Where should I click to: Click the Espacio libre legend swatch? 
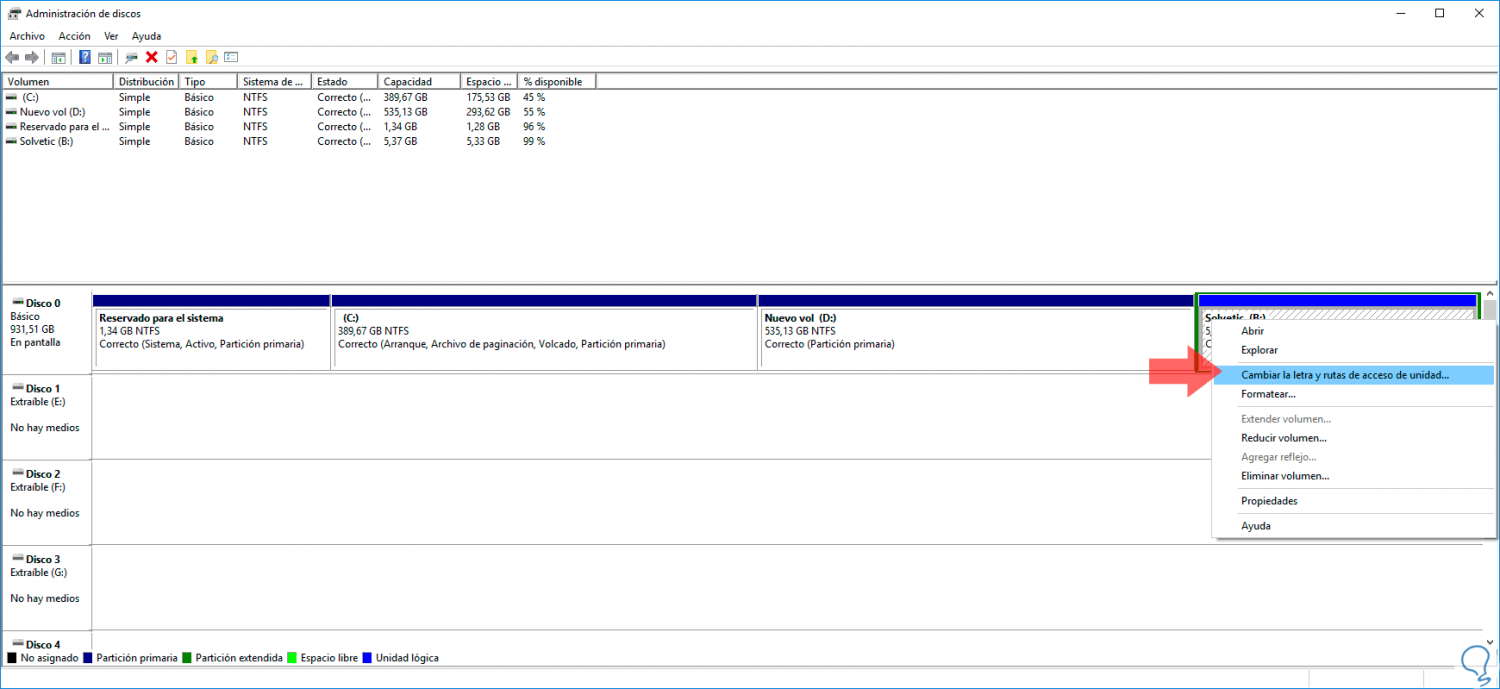point(292,658)
